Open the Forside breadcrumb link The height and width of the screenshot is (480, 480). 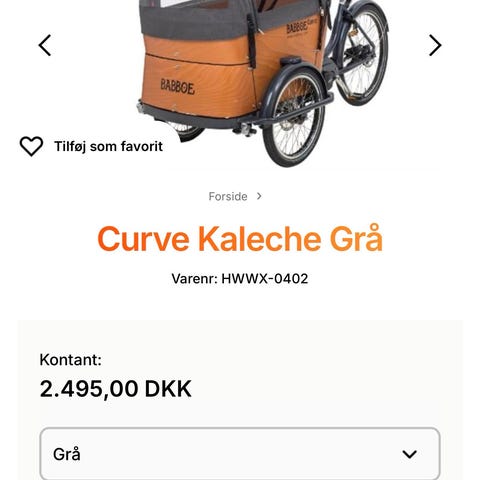click(x=228, y=196)
